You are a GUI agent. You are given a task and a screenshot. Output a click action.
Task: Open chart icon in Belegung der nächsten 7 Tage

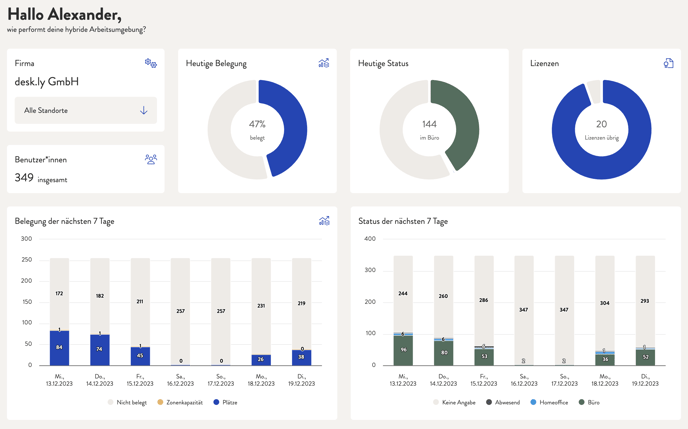(324, 221)
